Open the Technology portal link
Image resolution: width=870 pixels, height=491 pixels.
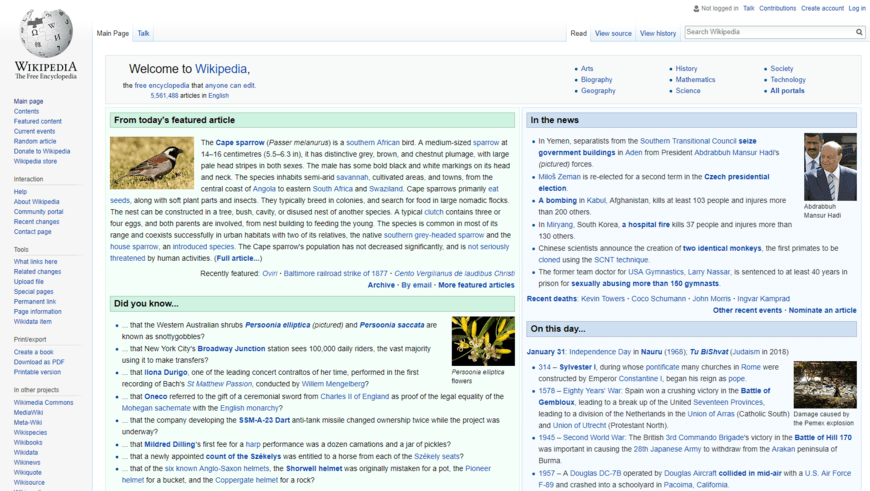[x=788, y=80]
